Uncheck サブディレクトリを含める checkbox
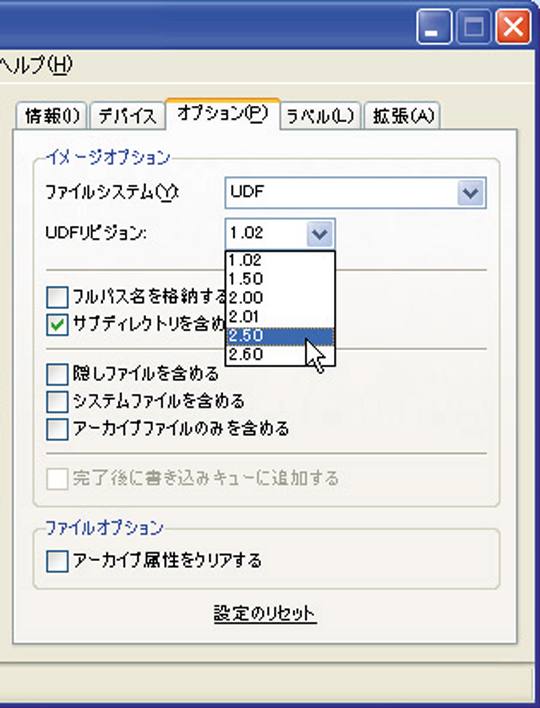Screen dimensions: 540x708 tap(57, 325)
